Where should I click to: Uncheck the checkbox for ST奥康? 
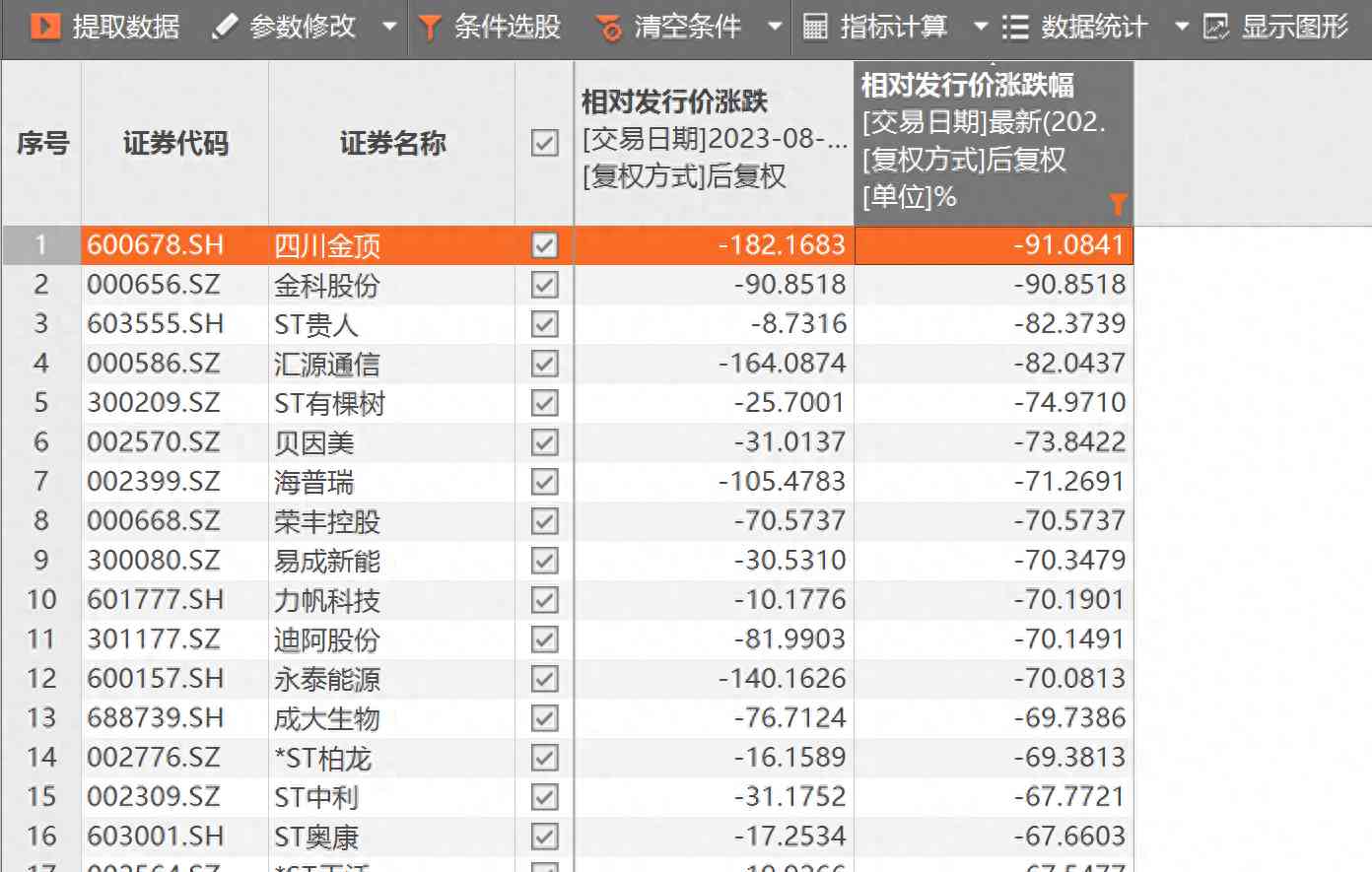pyautogui.click(x=545, y=837)
